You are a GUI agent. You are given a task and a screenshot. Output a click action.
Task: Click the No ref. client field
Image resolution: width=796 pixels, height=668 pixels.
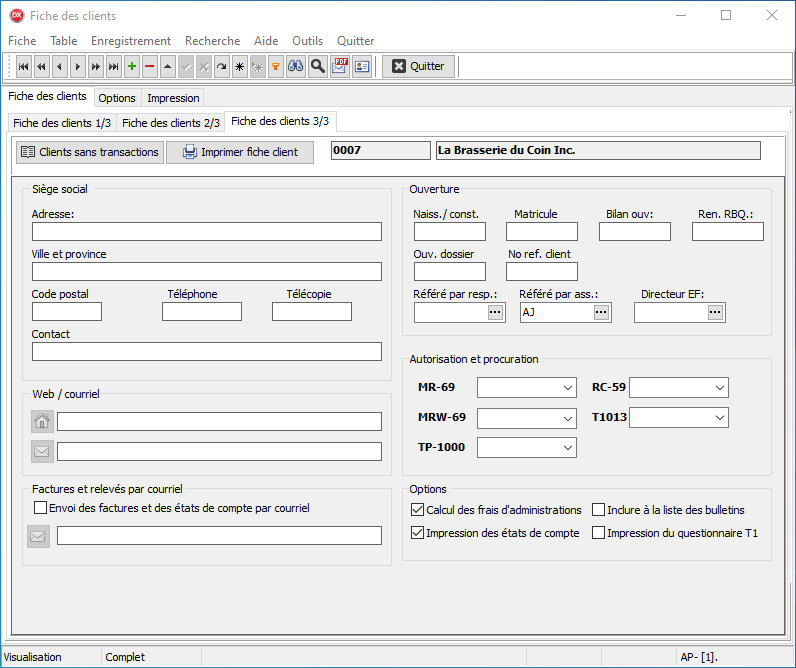coord(542,272)
